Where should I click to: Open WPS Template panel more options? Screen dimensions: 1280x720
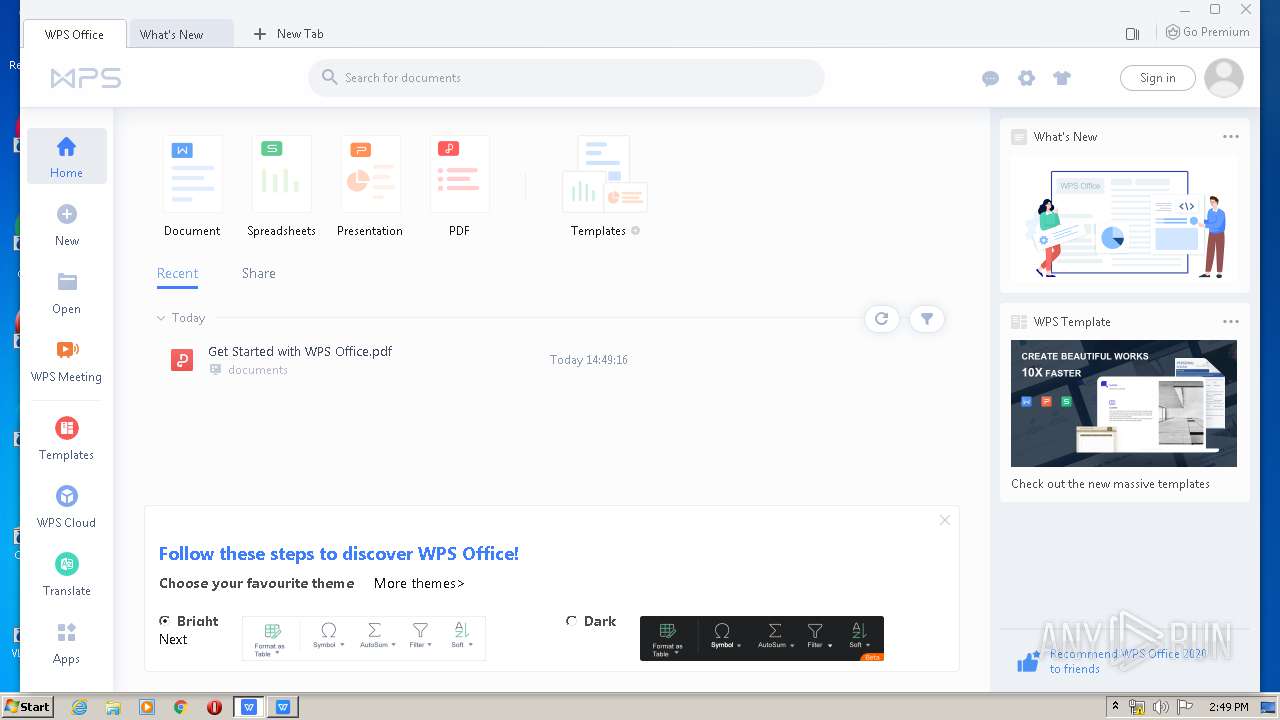coord(1231,322)
